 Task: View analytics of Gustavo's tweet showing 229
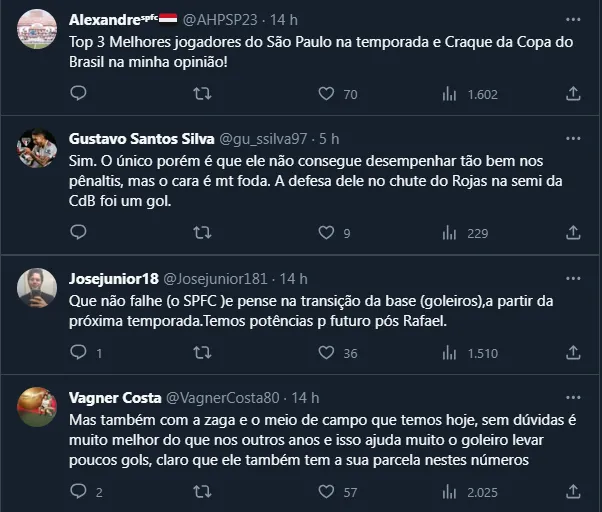tap(449, 232)
